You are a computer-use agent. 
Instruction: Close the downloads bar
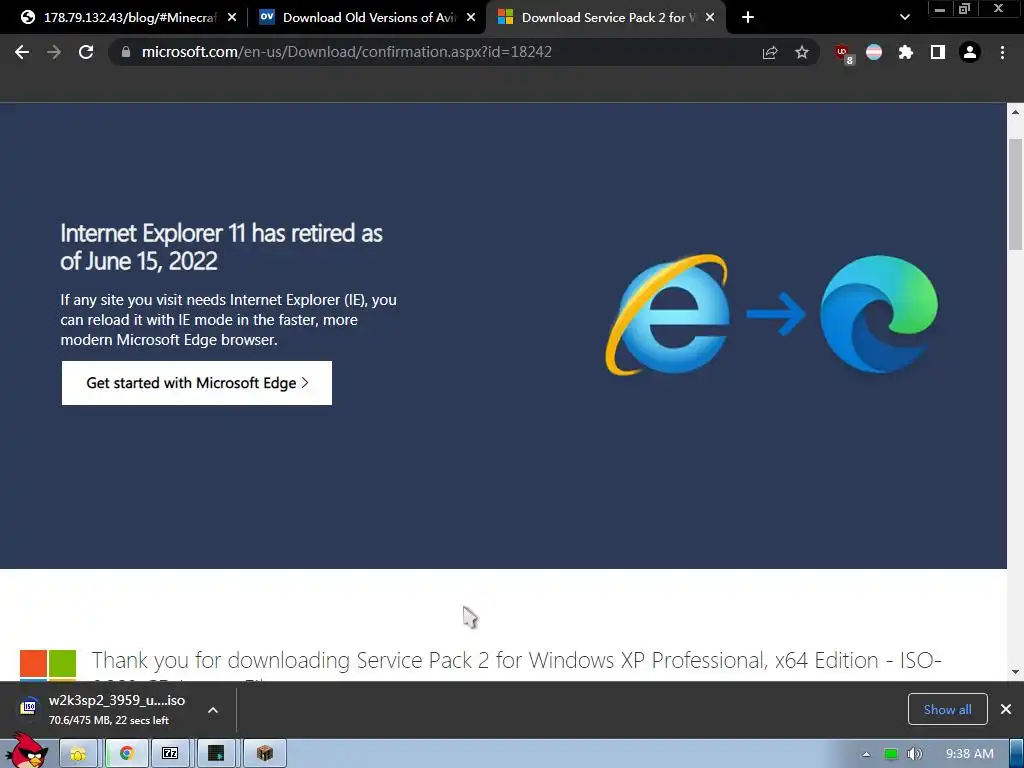(1006, 709)
